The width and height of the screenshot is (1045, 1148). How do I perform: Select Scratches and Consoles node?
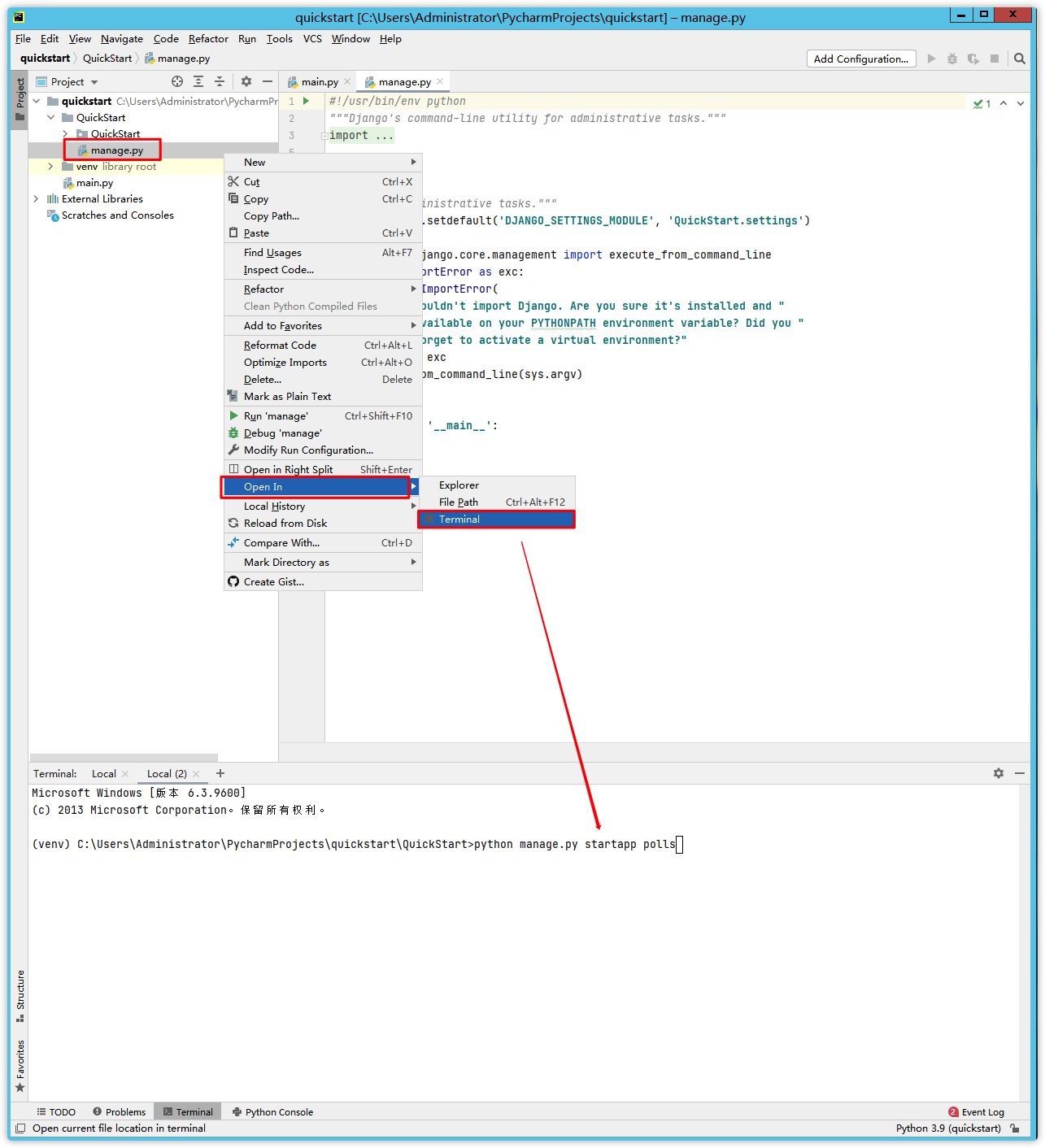coord(118,215)
